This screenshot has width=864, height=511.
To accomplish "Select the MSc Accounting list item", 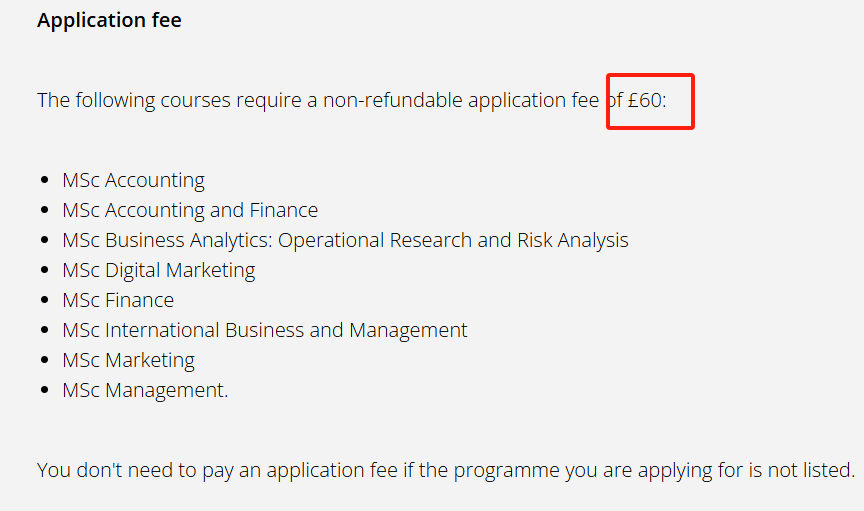I will (133, 180).
